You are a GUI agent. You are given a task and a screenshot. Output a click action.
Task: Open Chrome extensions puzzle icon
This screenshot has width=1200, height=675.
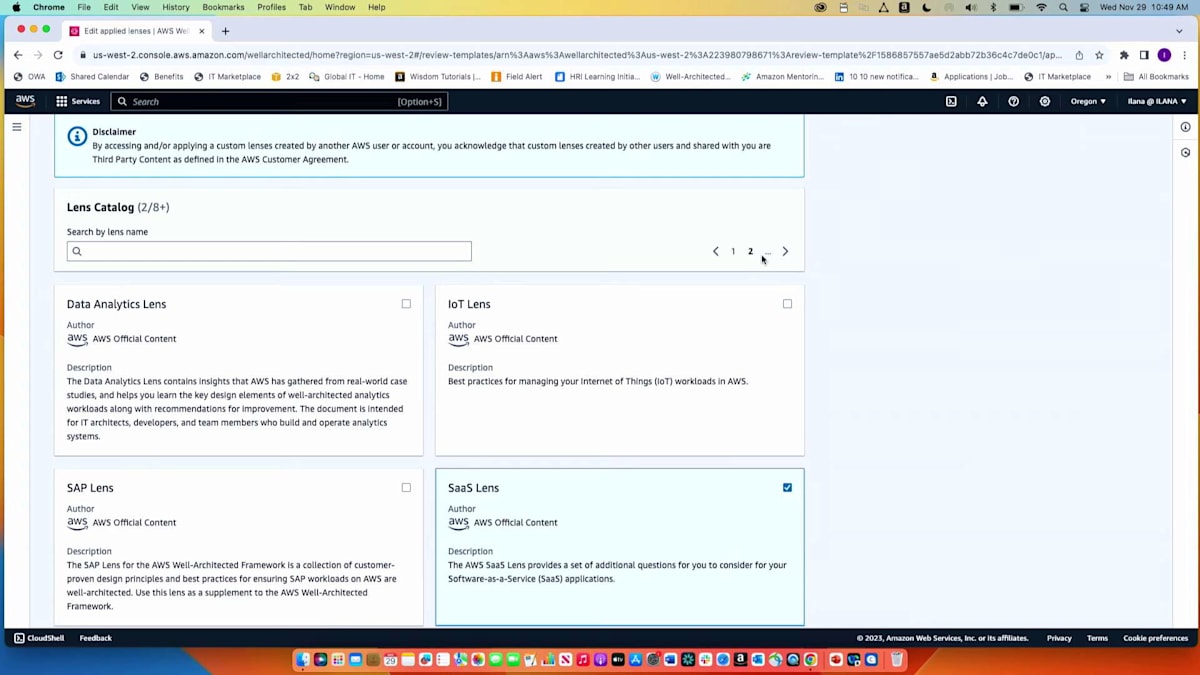(1124, 55)
